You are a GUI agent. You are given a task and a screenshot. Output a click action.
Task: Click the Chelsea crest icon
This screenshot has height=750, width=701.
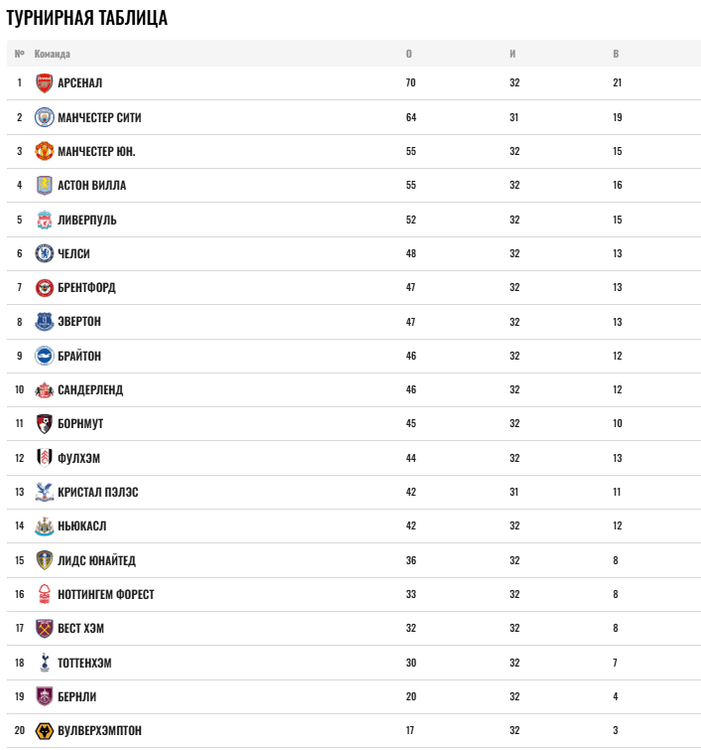pos(44,254)
